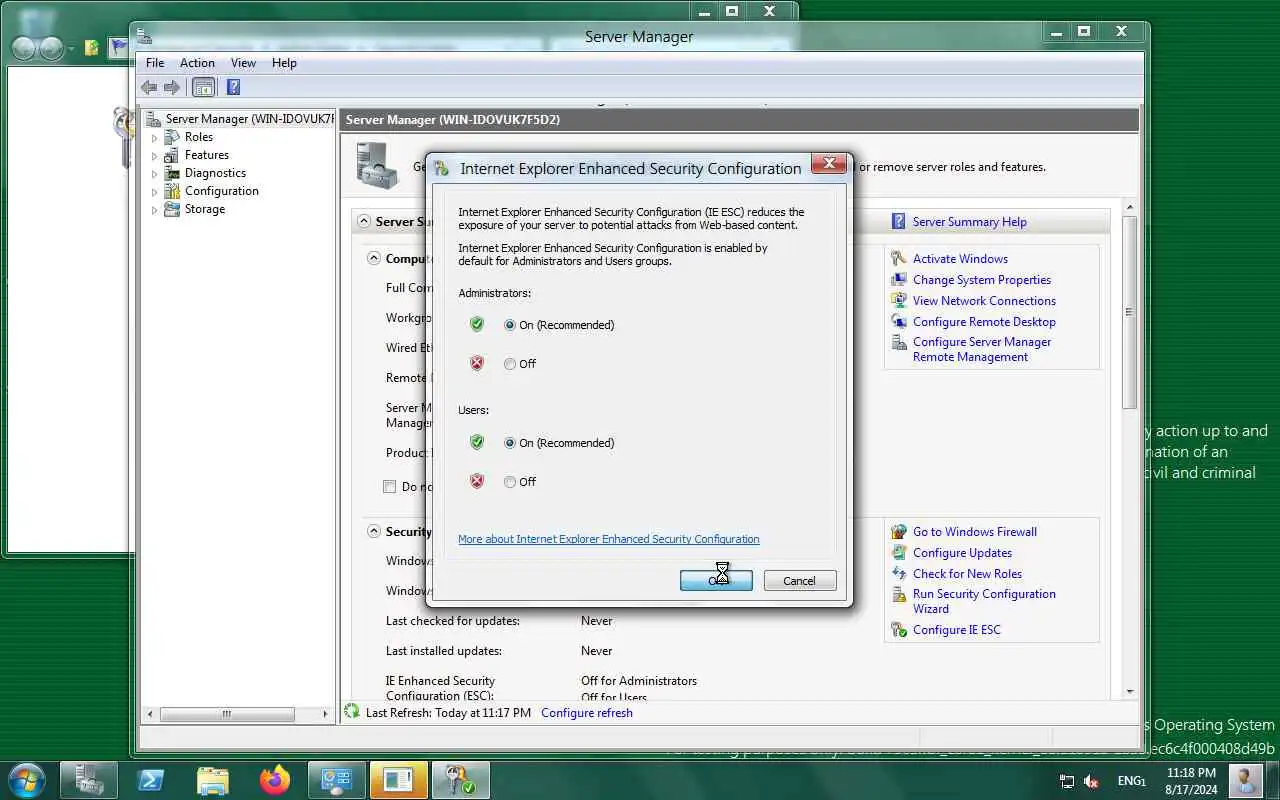Viewport: 1280px width, 800px height.
Task: Click the details pane vertical scrollbar thumb
Action: tap(1130, 312)
